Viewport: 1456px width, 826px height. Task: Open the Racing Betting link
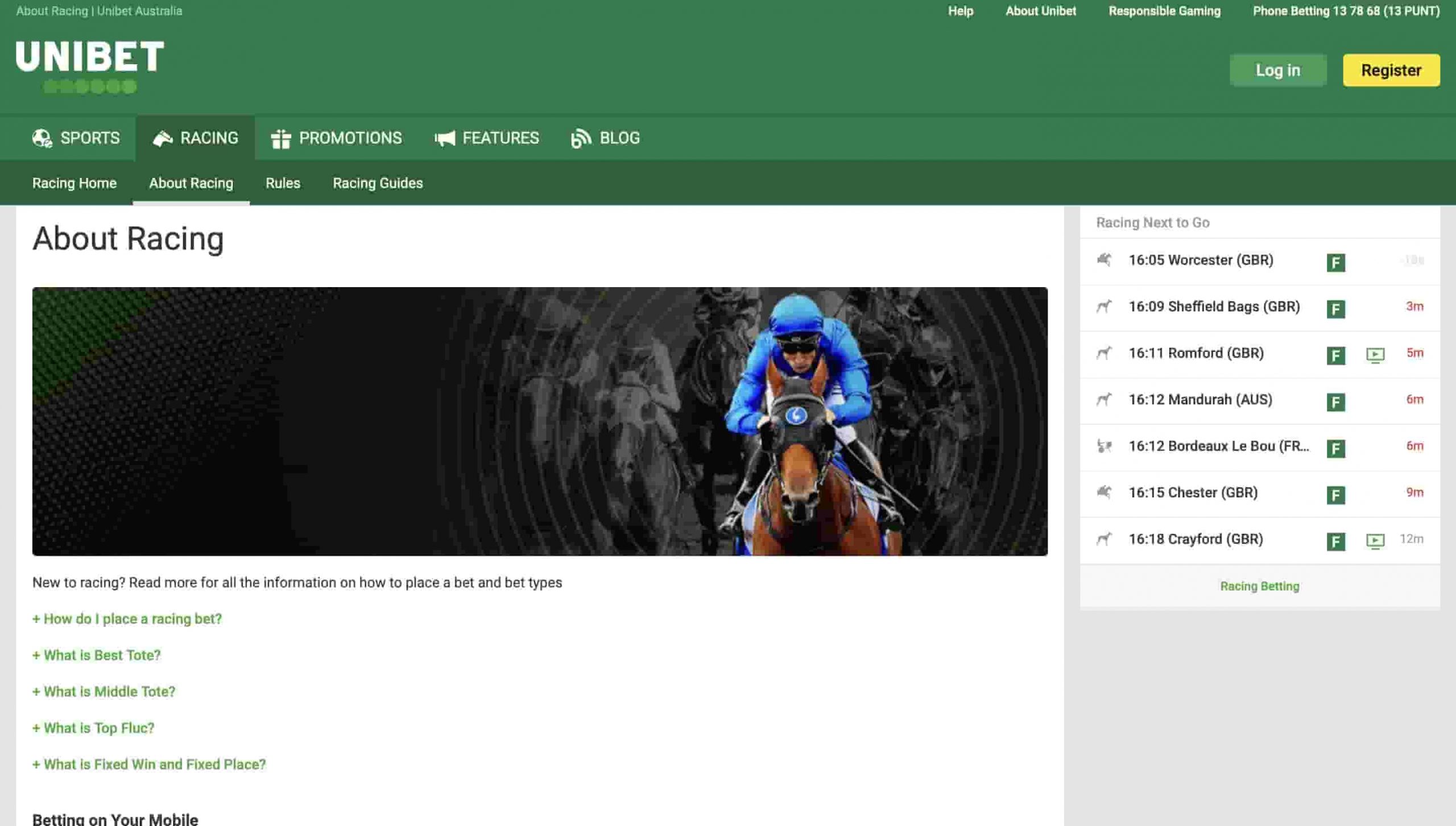(1260, 586)
